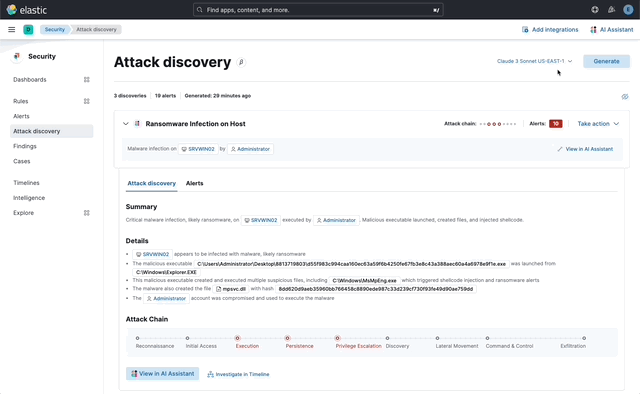Open the hamburger navigation menu
Viewport: 640px width, 394px height.
click(x=11, y=29)
